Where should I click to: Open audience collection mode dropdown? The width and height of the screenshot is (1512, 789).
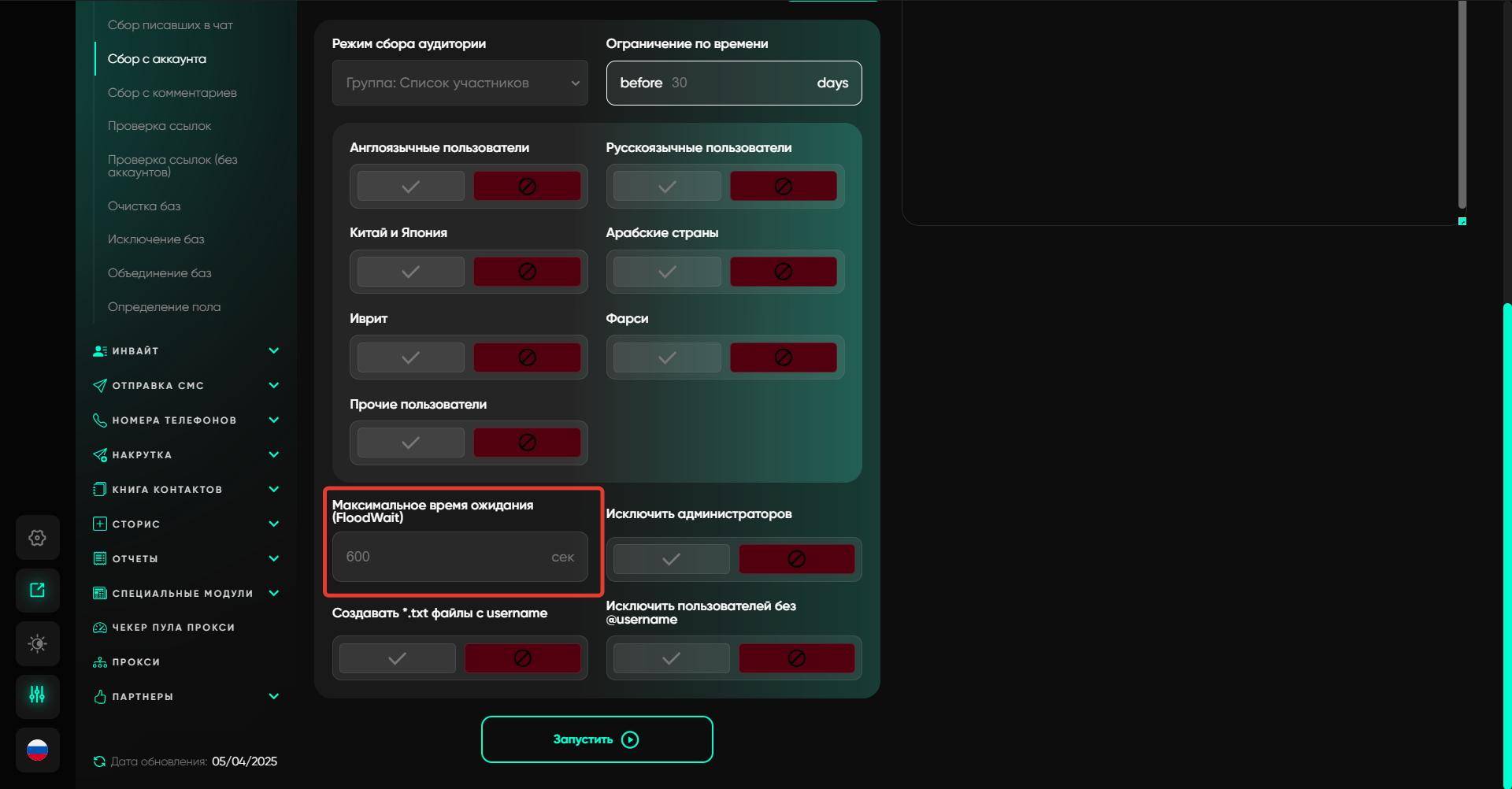(460, 83)
